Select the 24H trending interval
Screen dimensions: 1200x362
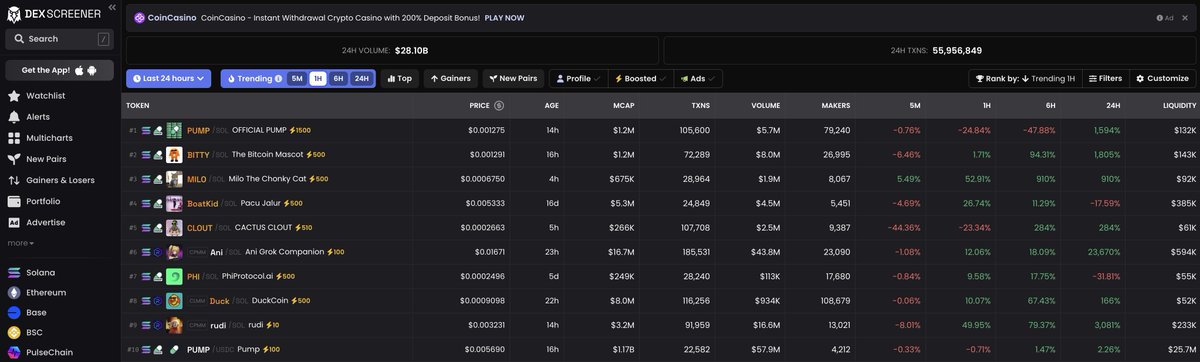point(361,78)
